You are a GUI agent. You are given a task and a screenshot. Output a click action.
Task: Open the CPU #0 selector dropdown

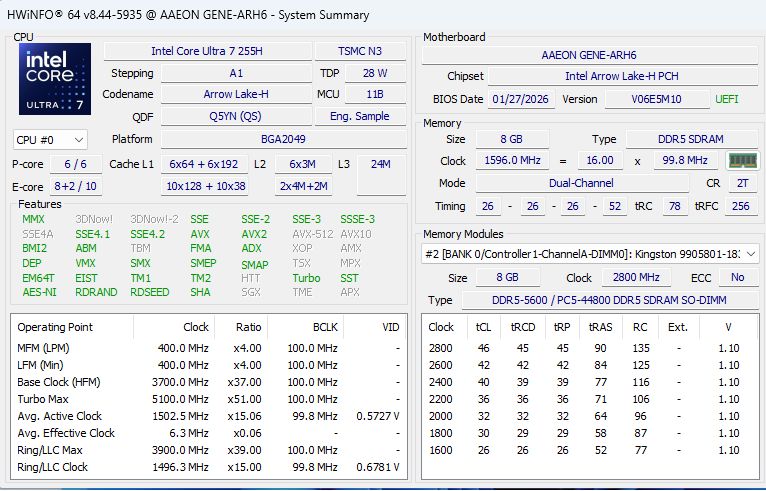[x=50, y=140]
